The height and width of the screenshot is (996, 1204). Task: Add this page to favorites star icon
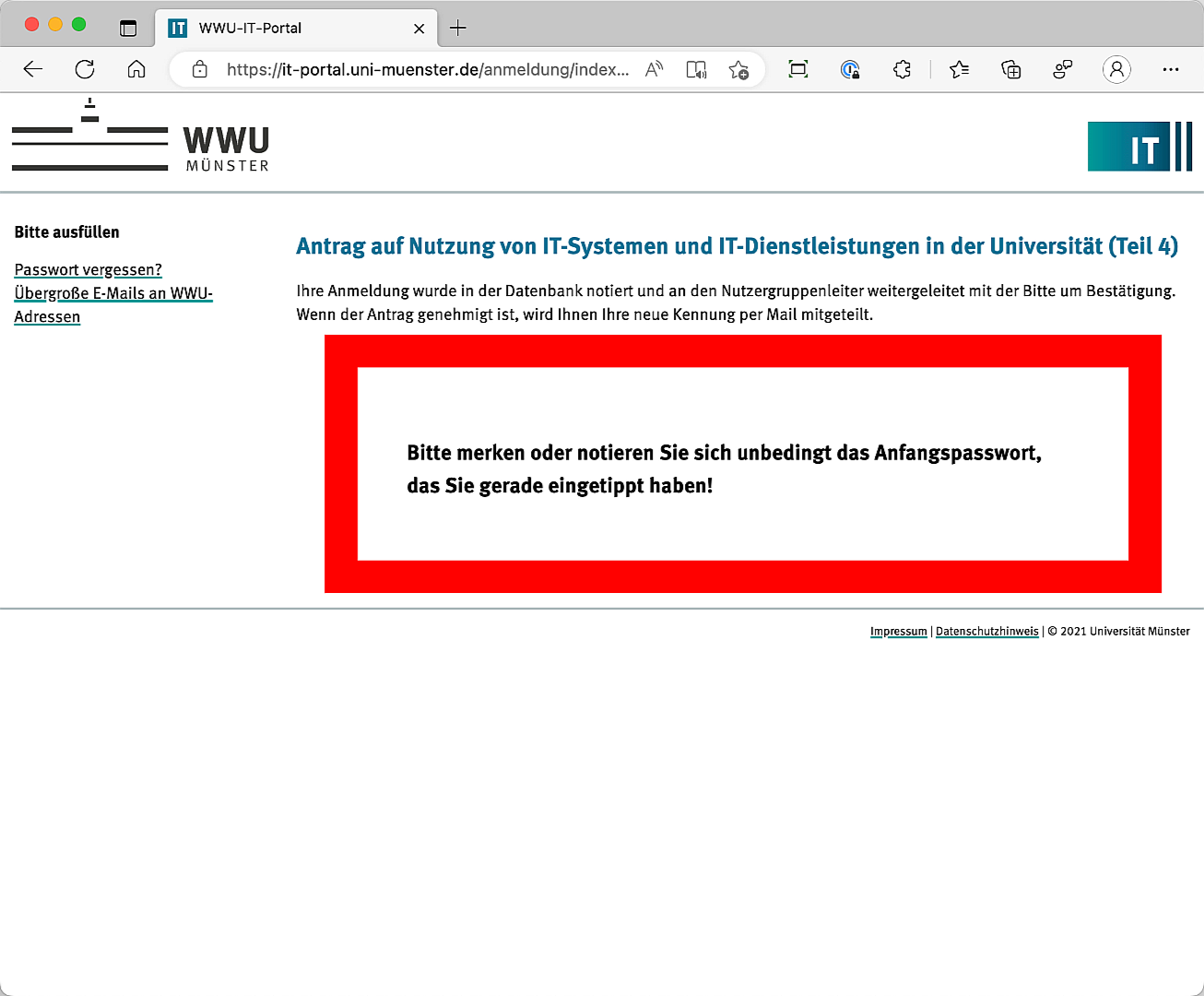click(x=738, y=69)
